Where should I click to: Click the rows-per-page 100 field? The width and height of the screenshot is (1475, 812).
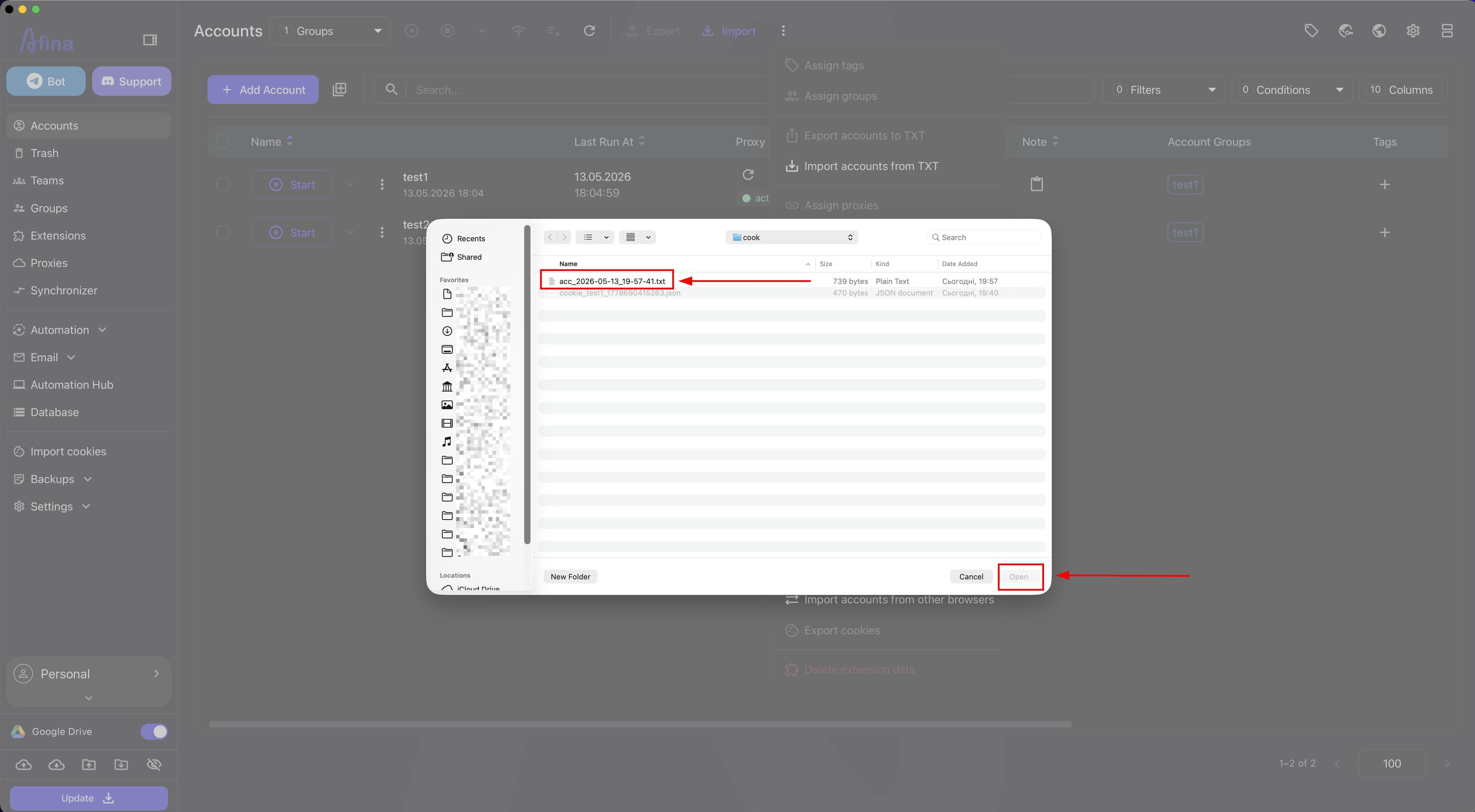tap(1391, 763)
